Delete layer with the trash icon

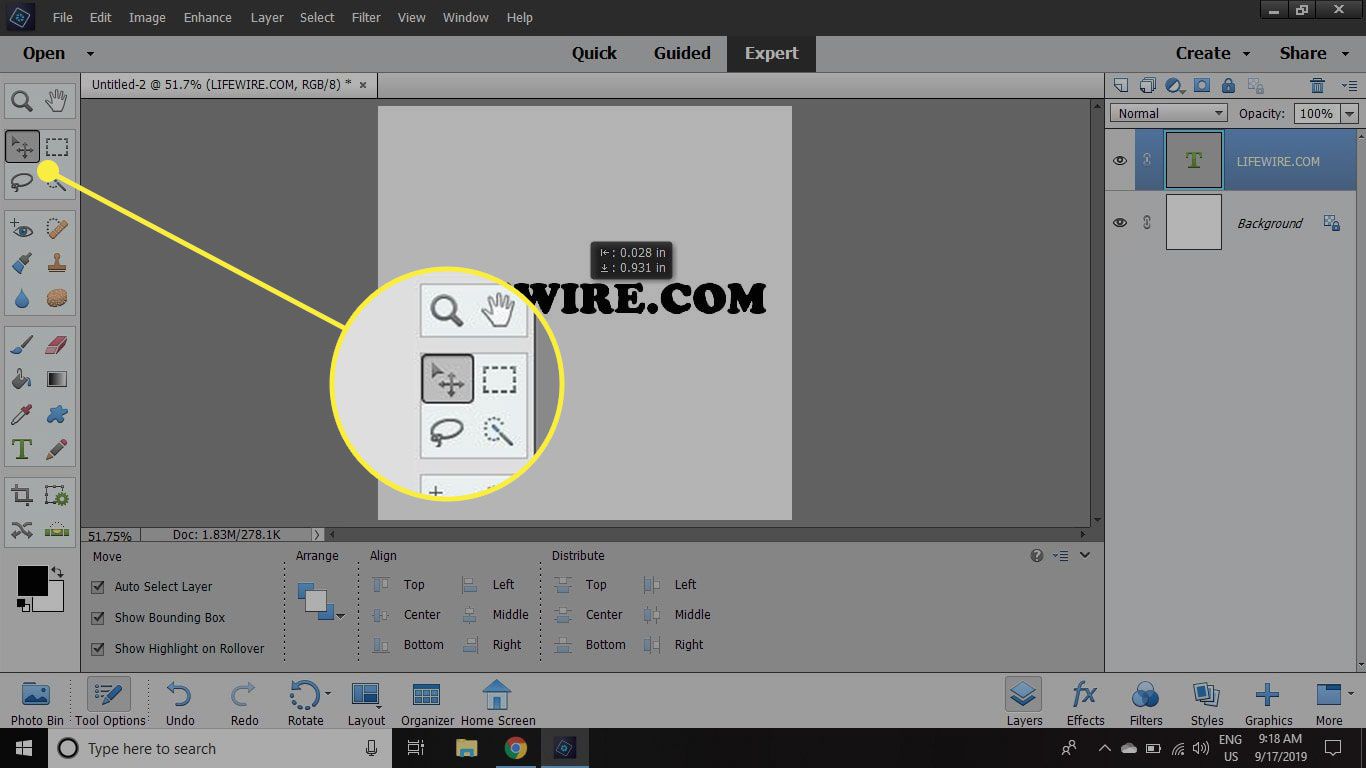click(x=1318, y=86)
